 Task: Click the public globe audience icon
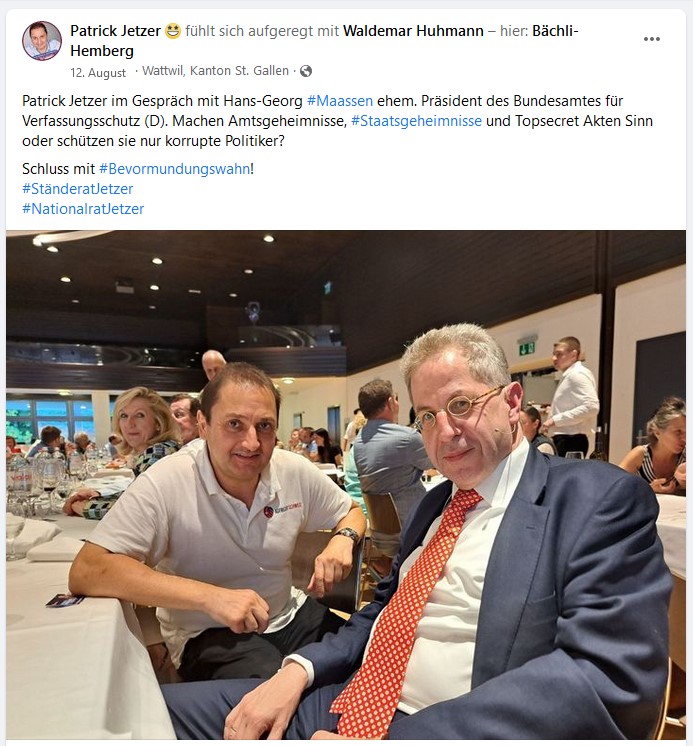(x=306, y=71)
